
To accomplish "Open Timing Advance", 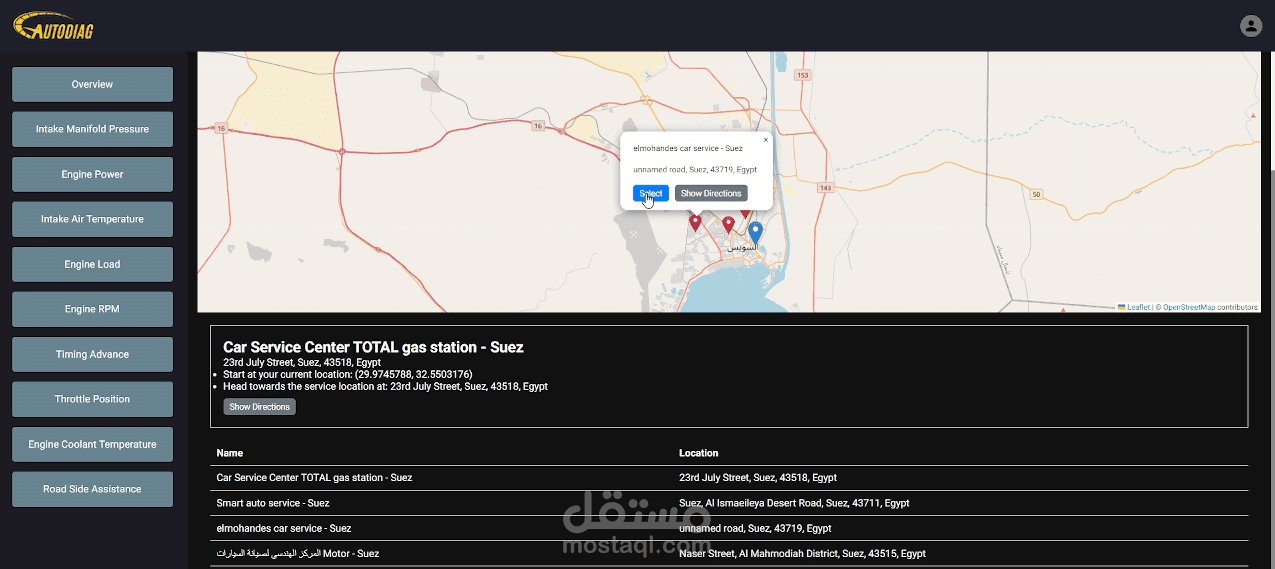I will pos(92,354).
